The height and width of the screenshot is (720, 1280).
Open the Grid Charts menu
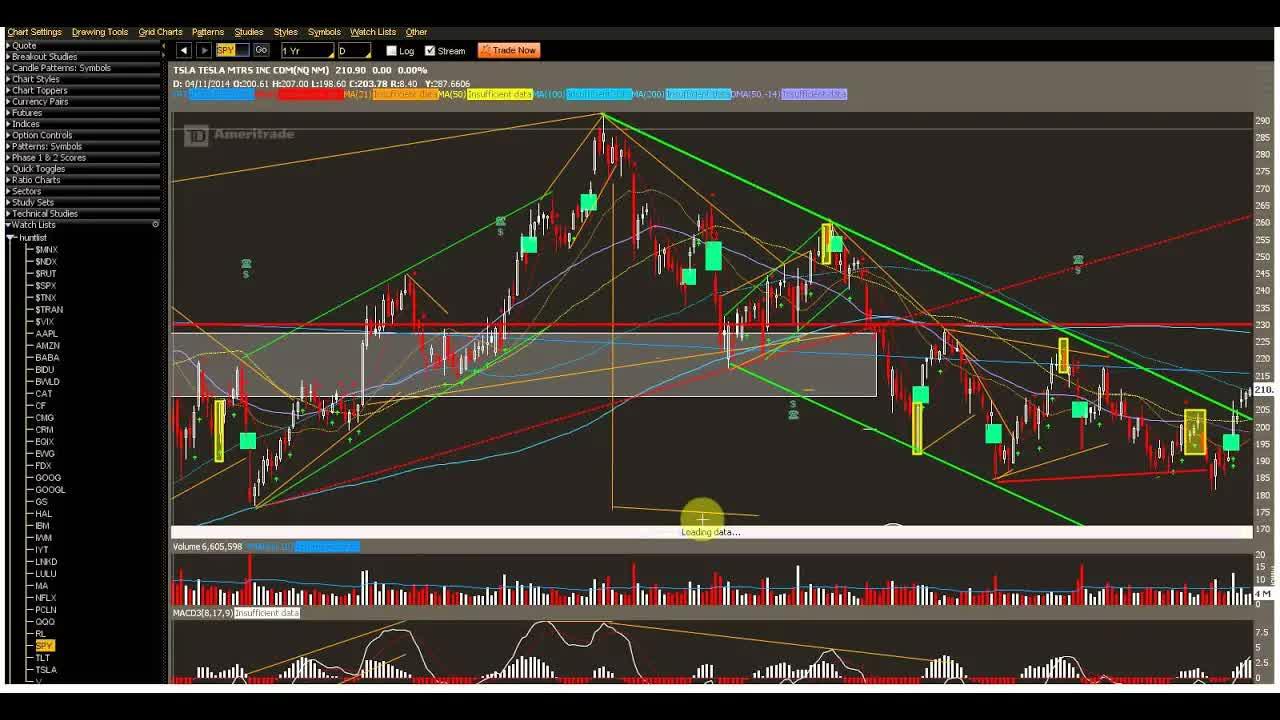pyautogui.click(x=160, y=32)
